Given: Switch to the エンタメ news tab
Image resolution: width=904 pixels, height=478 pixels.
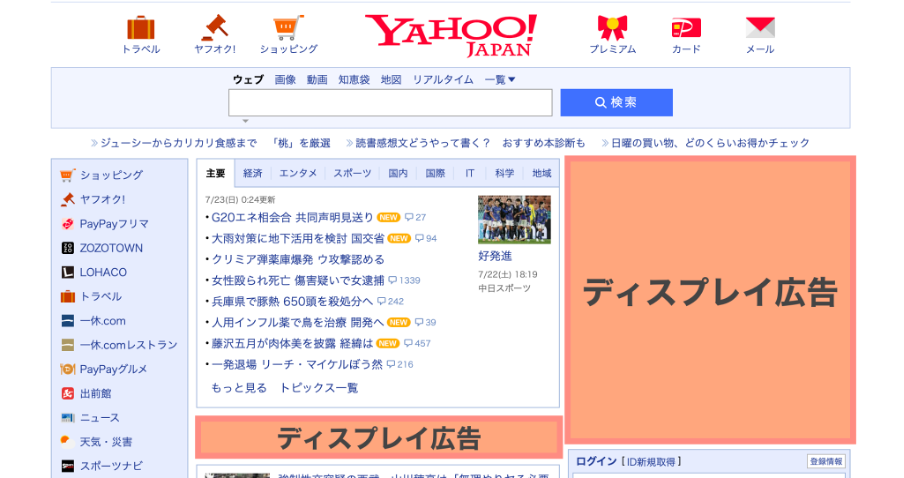Looking at the screenshot, I should [x=298, y=173].
